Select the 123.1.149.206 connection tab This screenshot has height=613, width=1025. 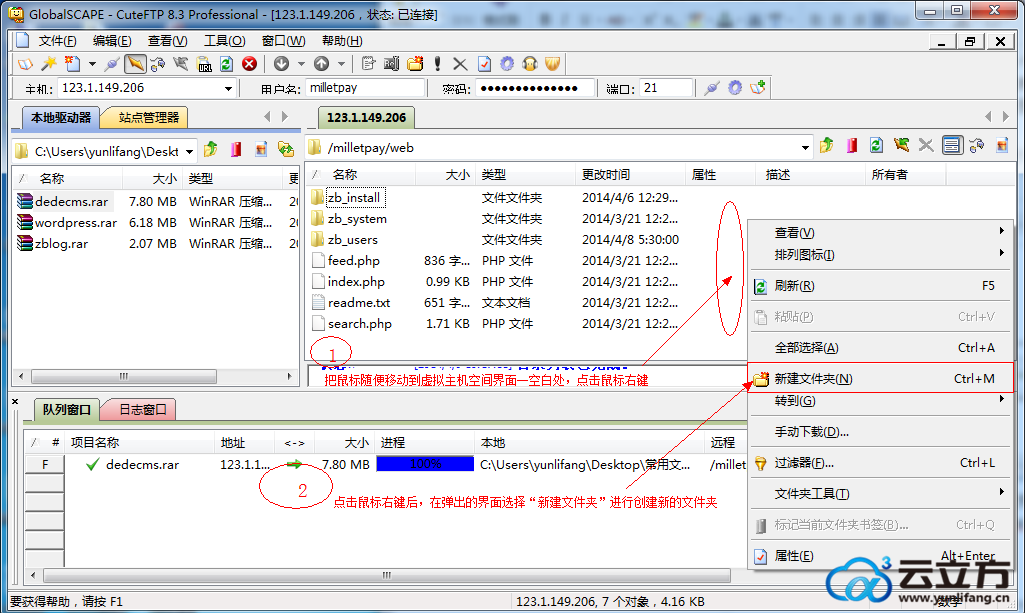366,118
